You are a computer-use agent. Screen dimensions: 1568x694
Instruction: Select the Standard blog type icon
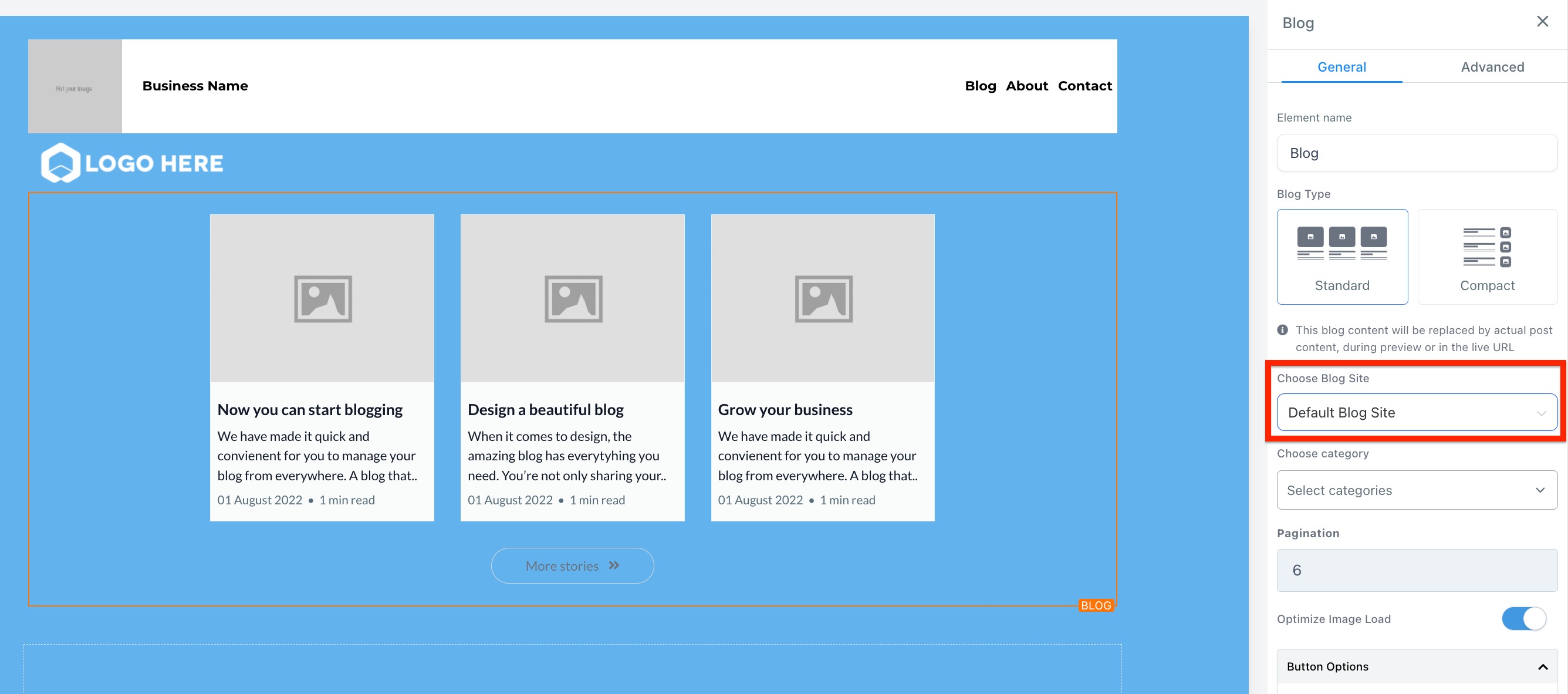pos(1341,244)
